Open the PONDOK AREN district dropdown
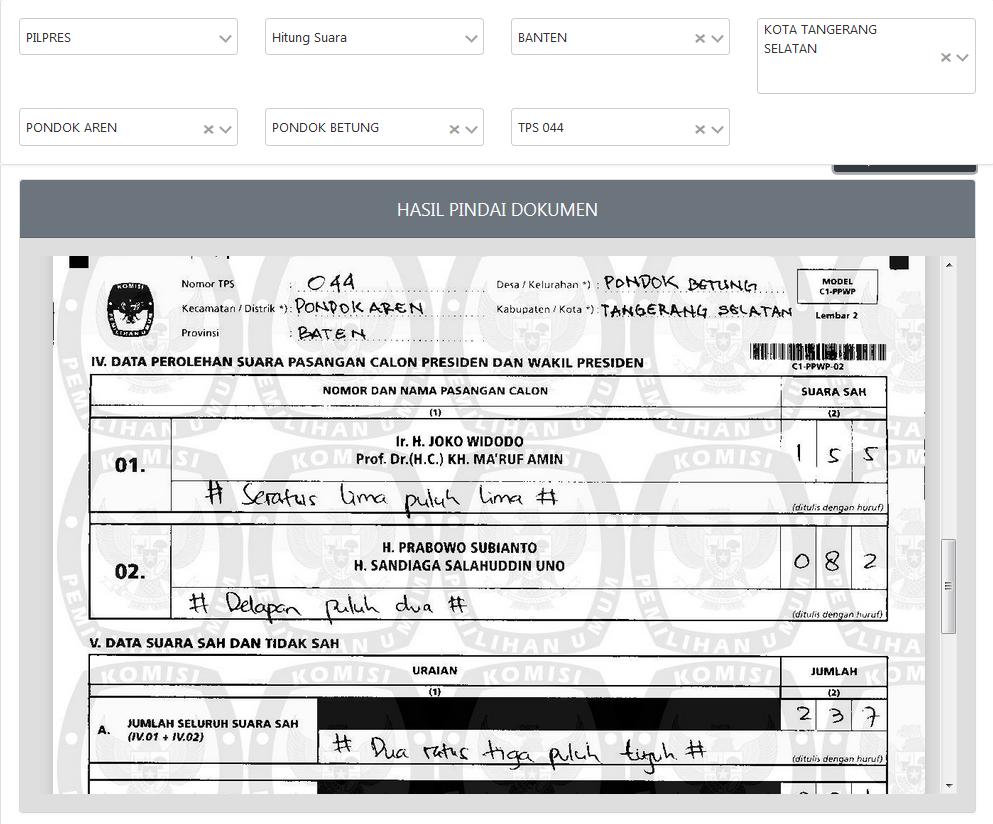 (129, 127)
